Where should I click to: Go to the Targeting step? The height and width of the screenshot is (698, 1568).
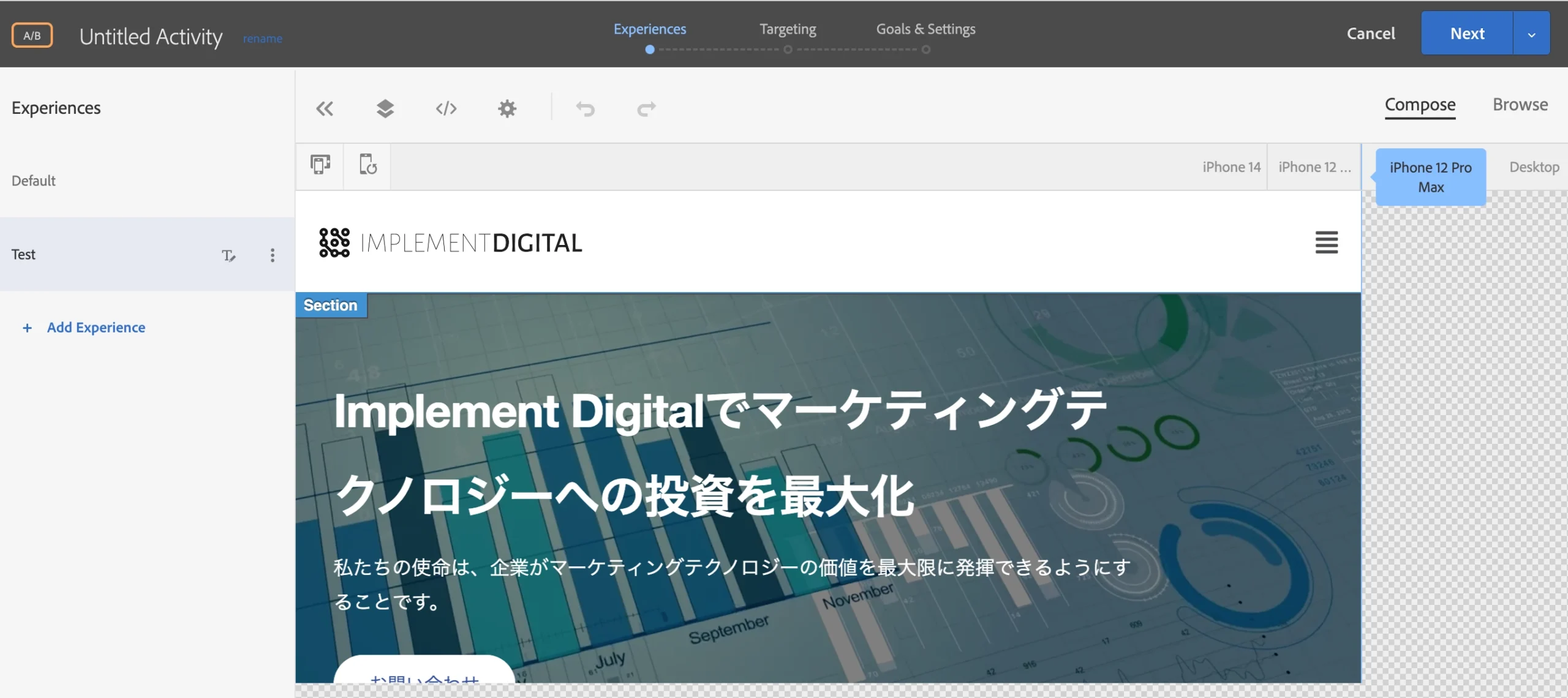(x=788, y=29)
